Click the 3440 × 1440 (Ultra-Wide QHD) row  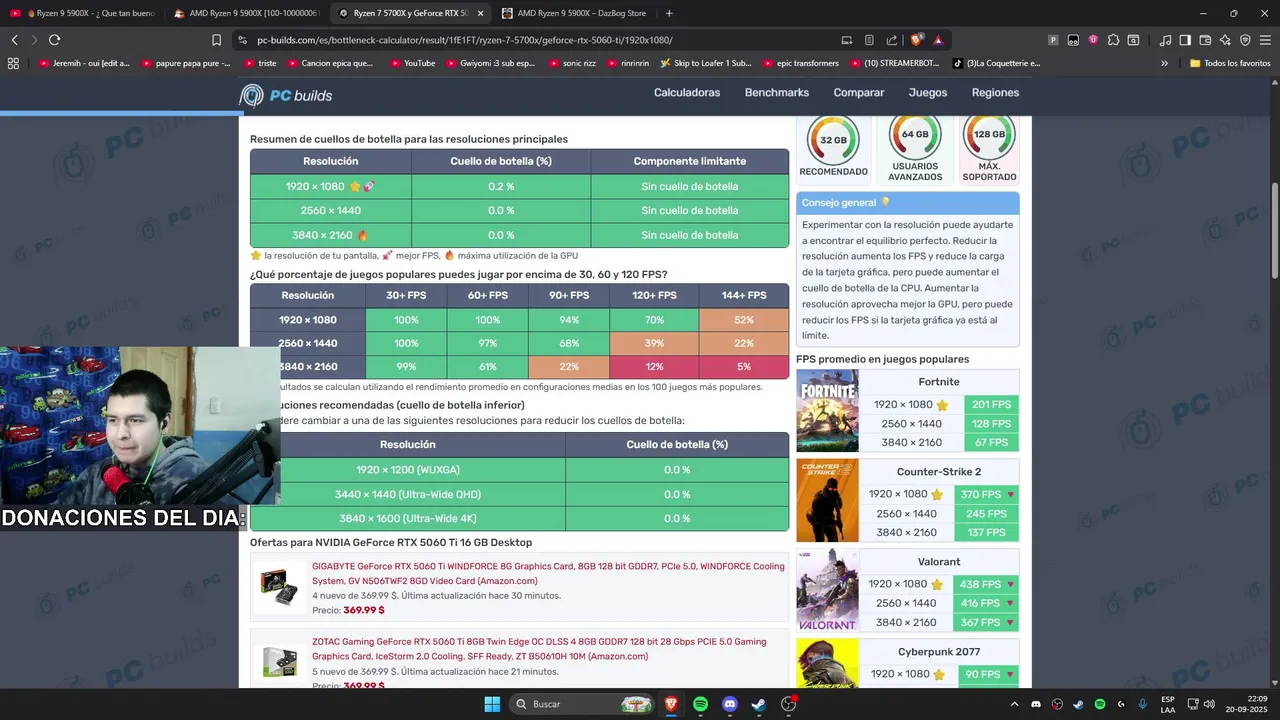pos(519,494)
